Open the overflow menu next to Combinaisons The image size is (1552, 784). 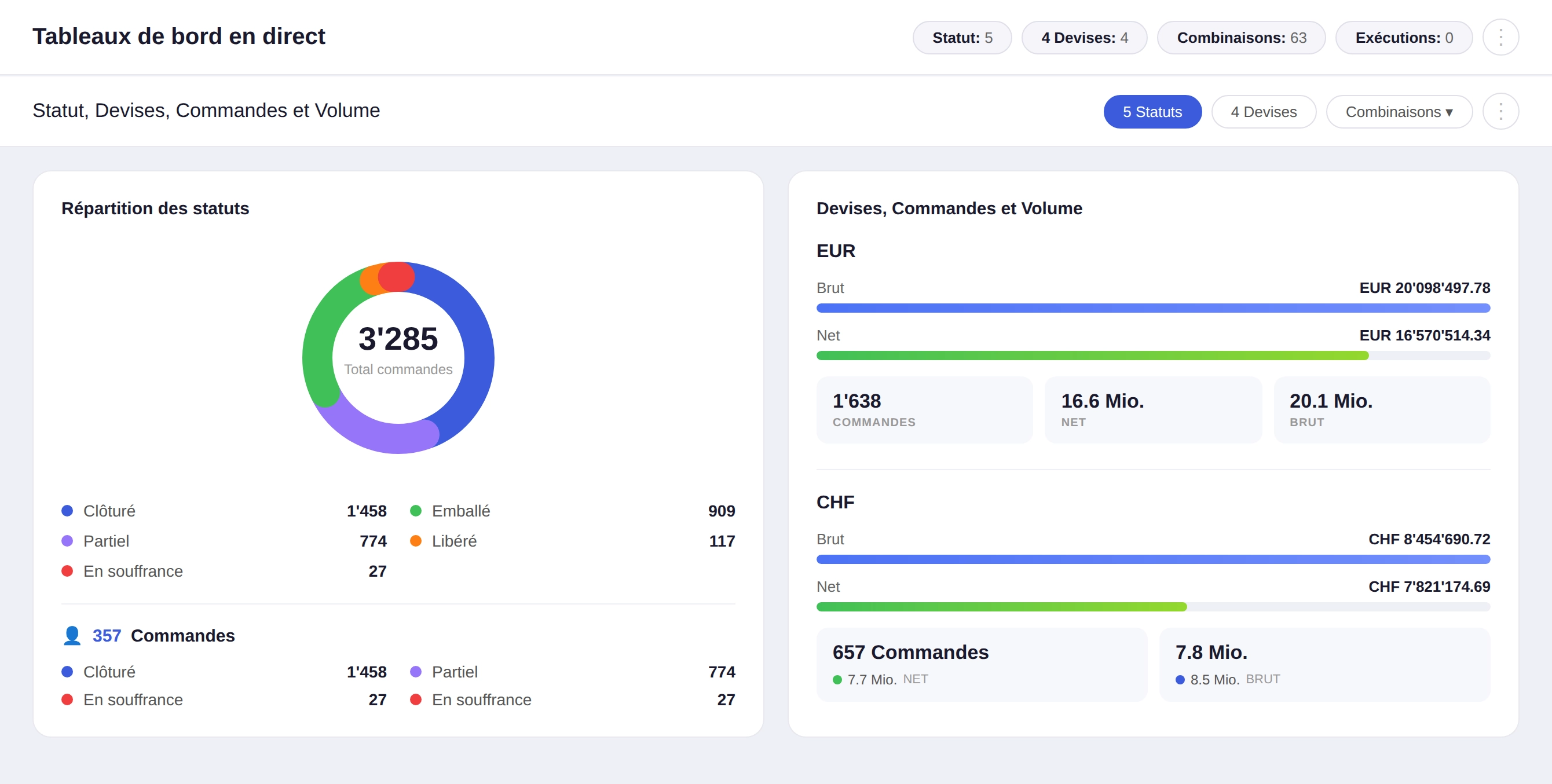coord(1501,112)
